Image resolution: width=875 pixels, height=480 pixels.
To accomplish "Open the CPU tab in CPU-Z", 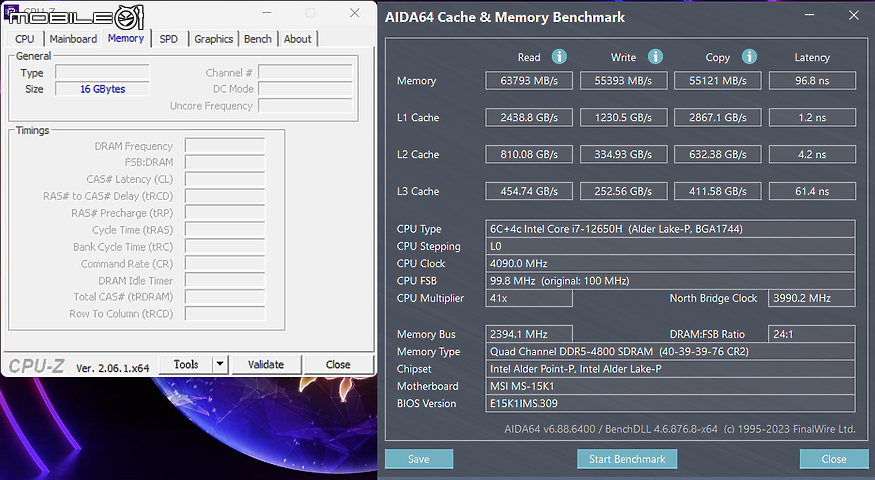I will point(25,39).
